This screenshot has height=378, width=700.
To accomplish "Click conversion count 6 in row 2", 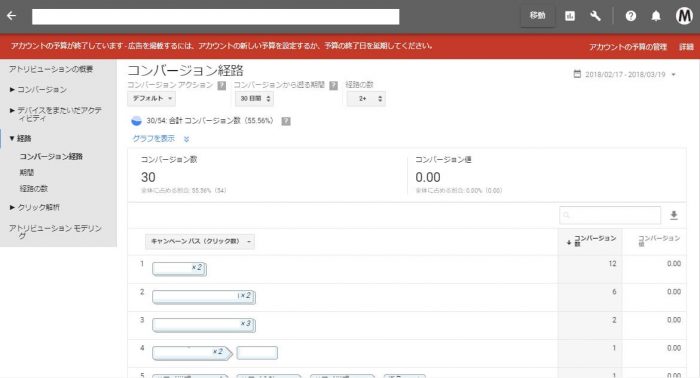I will [x=614, y=292].
